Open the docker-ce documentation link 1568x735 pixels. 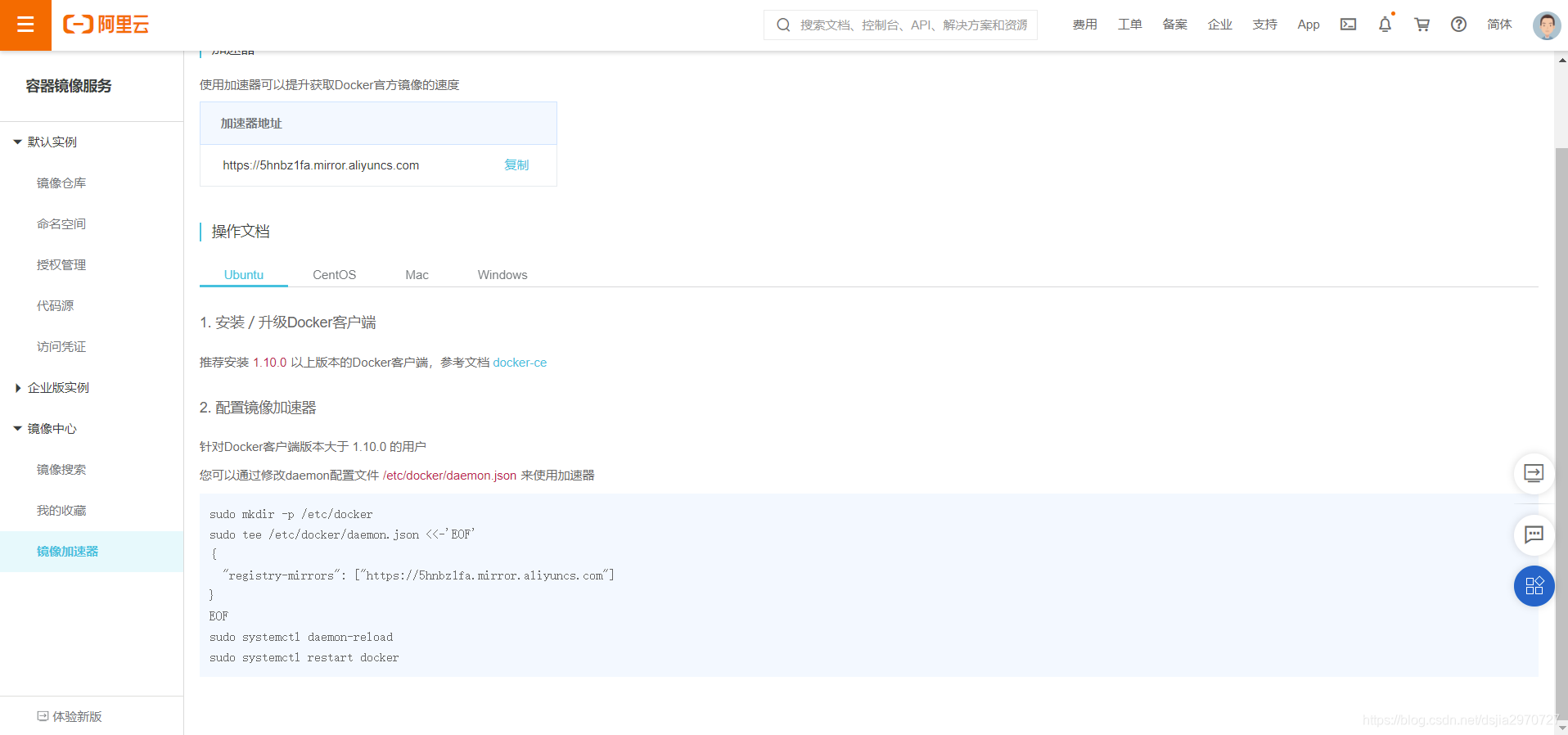520,363
